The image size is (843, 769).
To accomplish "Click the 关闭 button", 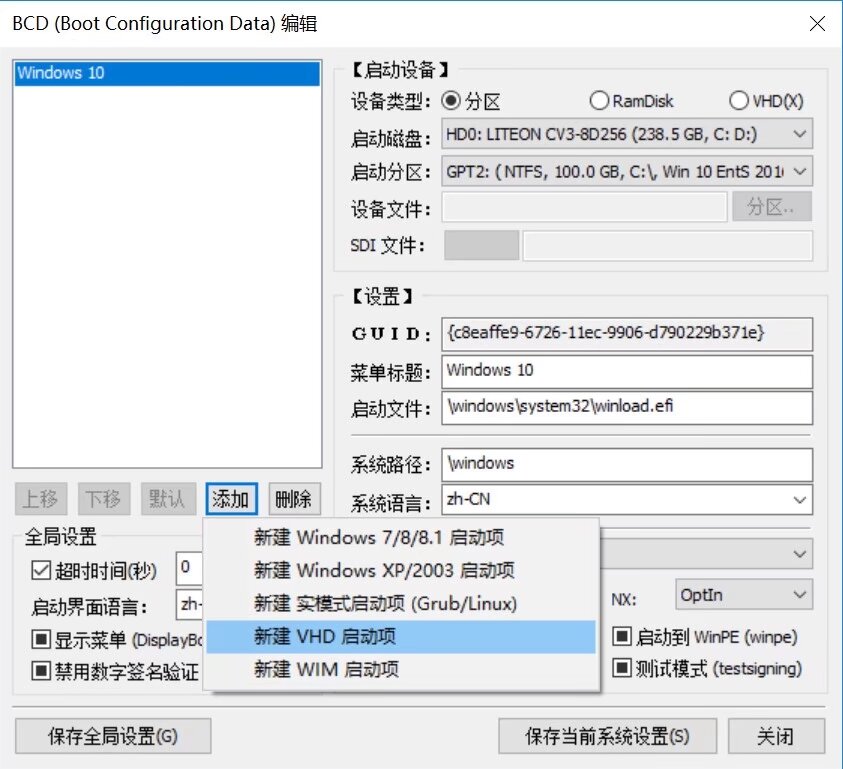I will click(x=776, y=736).
